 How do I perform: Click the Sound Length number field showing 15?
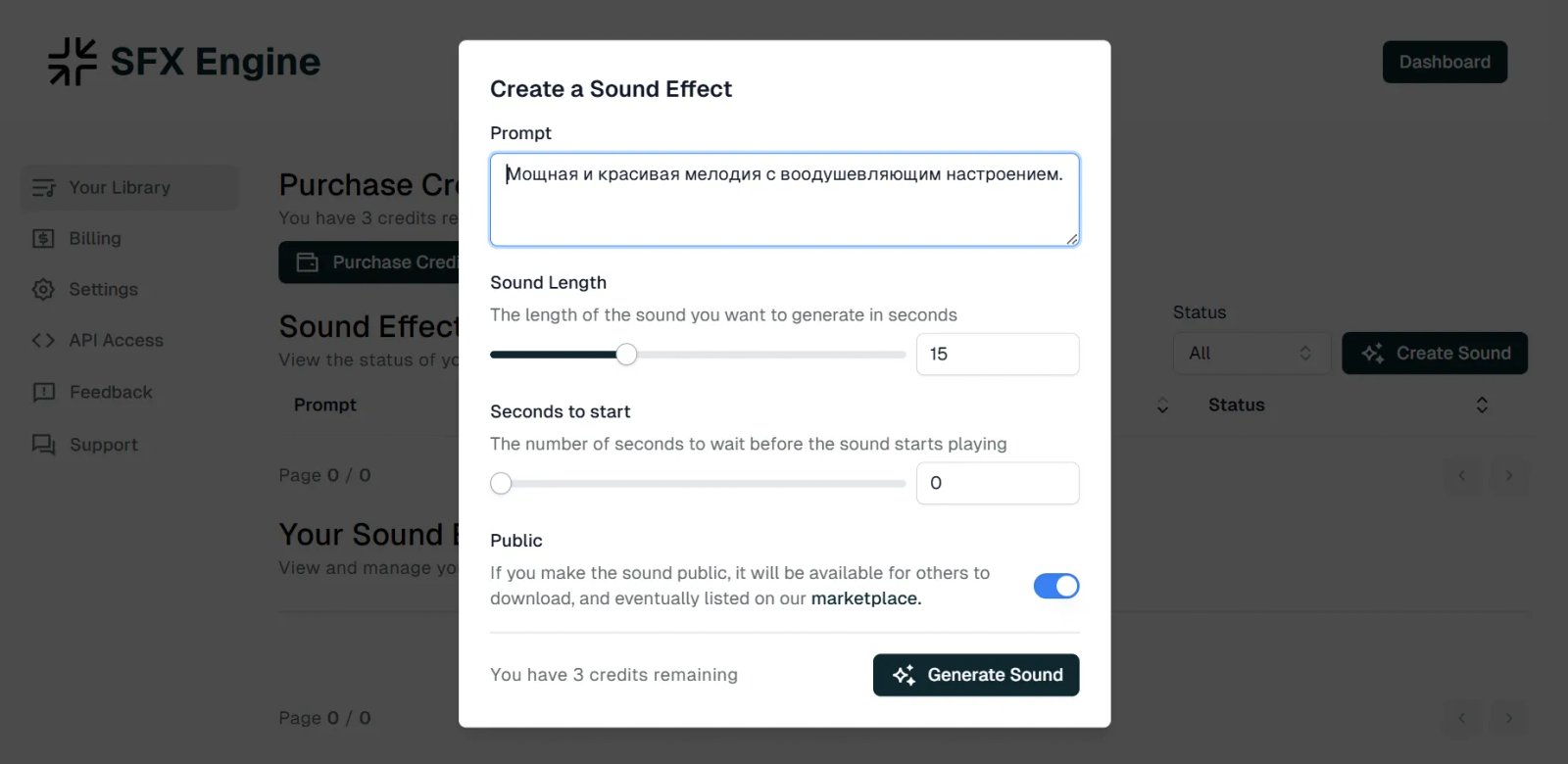point(997,355)
